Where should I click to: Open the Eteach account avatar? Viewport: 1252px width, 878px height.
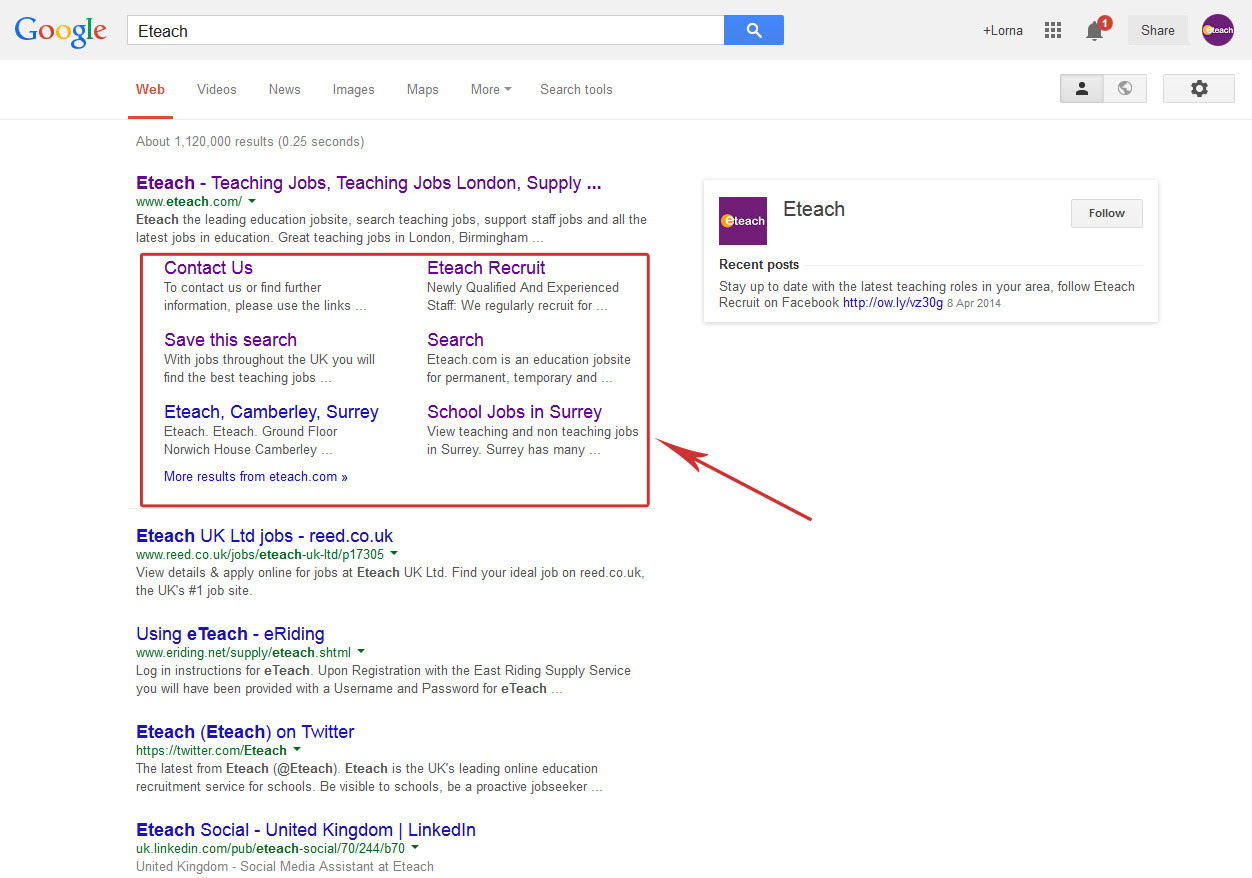1218,30
